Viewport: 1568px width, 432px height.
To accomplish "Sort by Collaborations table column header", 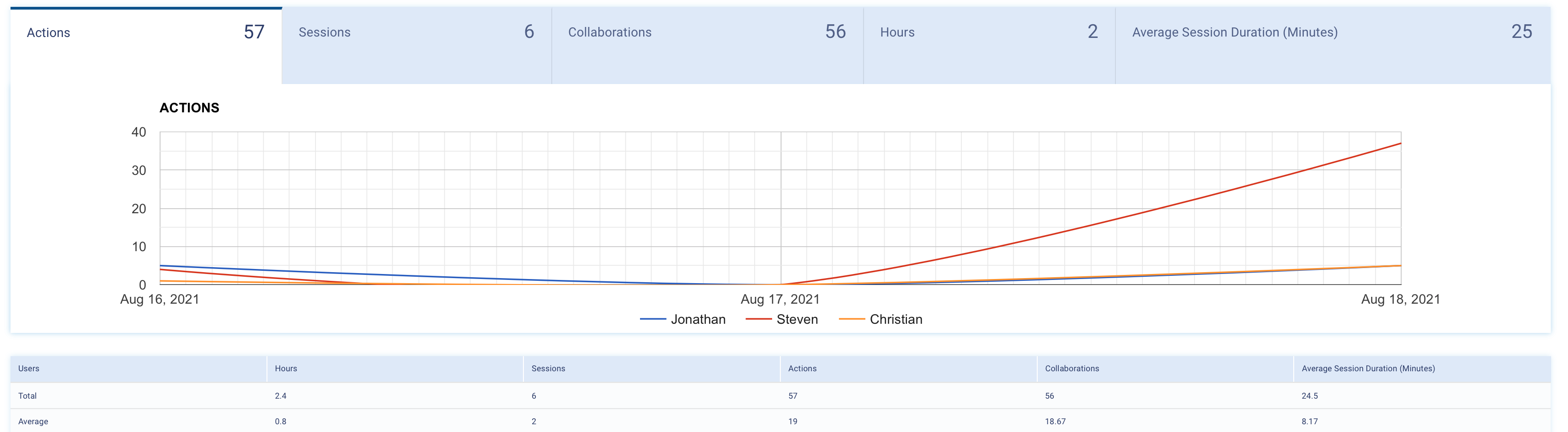I will [x=1071, y=369].
